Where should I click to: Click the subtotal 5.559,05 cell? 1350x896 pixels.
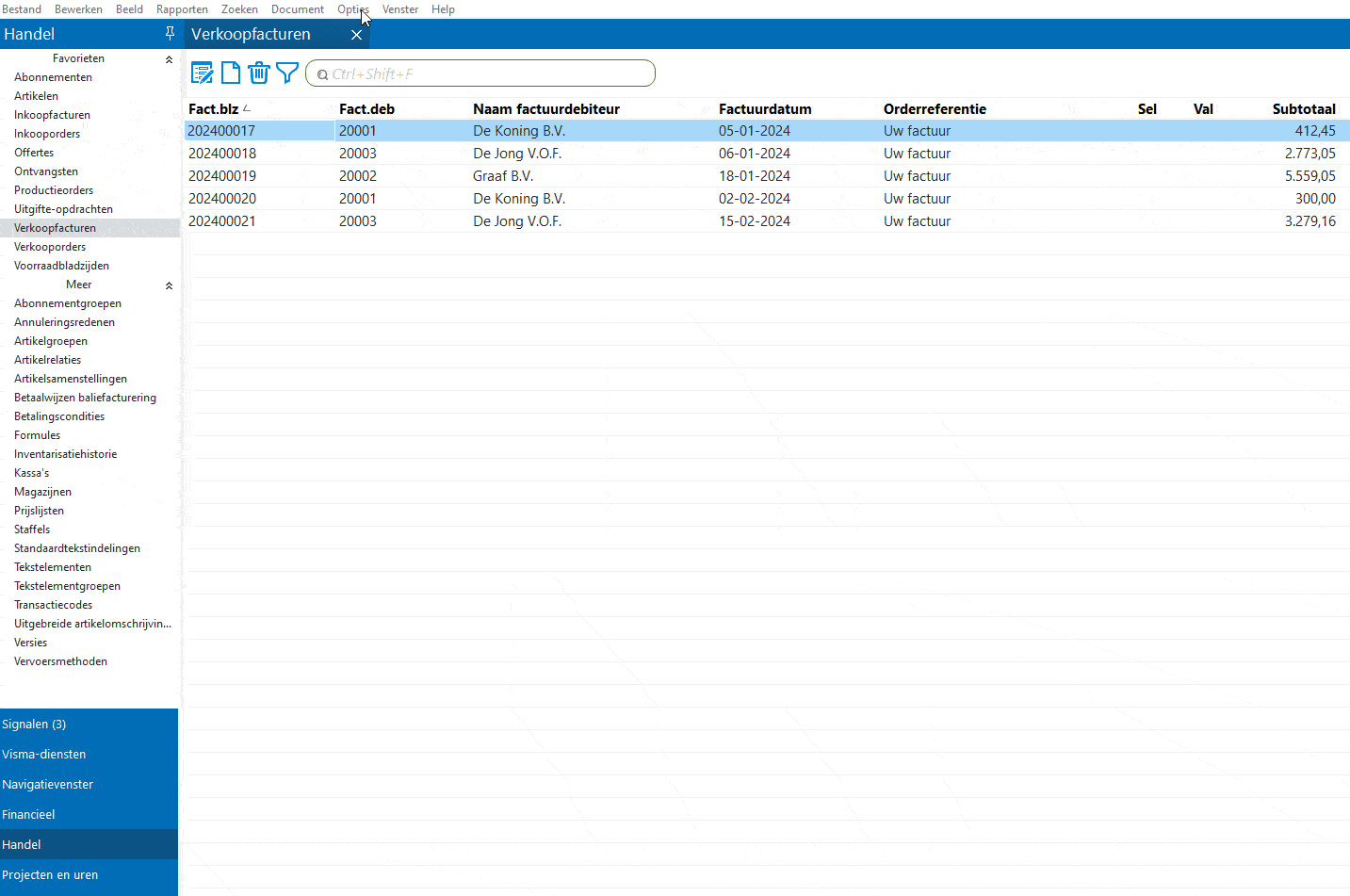pyautogui.click(x=1310, y=176)
